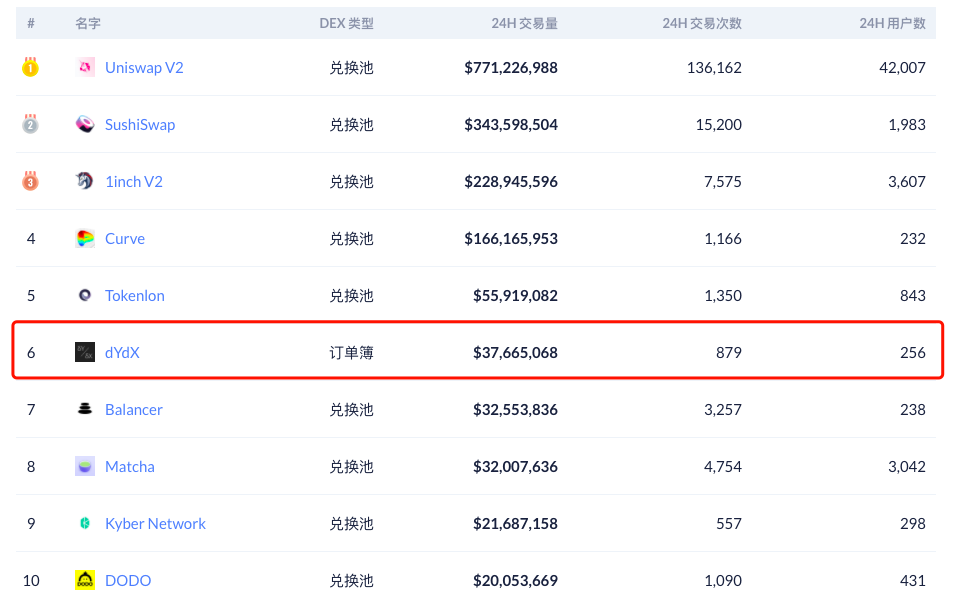Viewport: 953px width, 608px height.
Task: Click the bronze third-place medal icon
Action: pyautogui.click(x=31, y=182)
